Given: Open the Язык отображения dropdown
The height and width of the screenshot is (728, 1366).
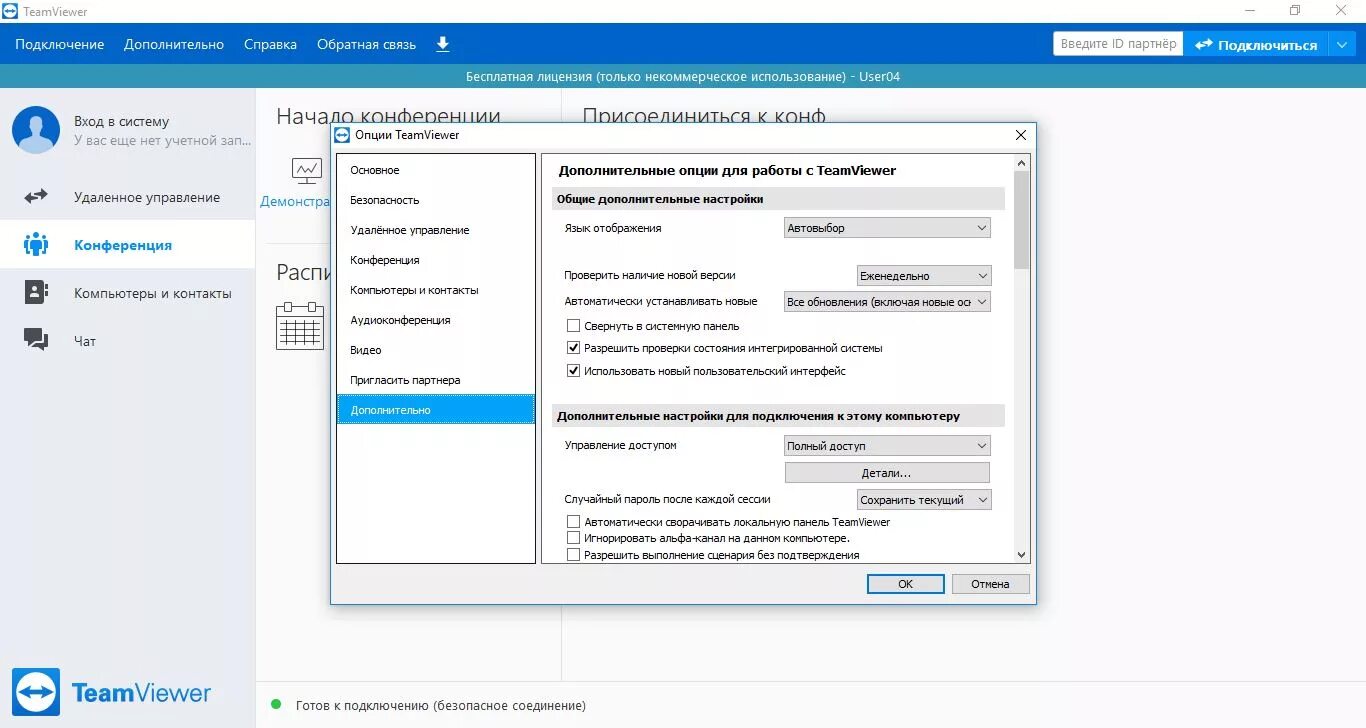Looking at the screenshot, I should click(x=887, y=228).
